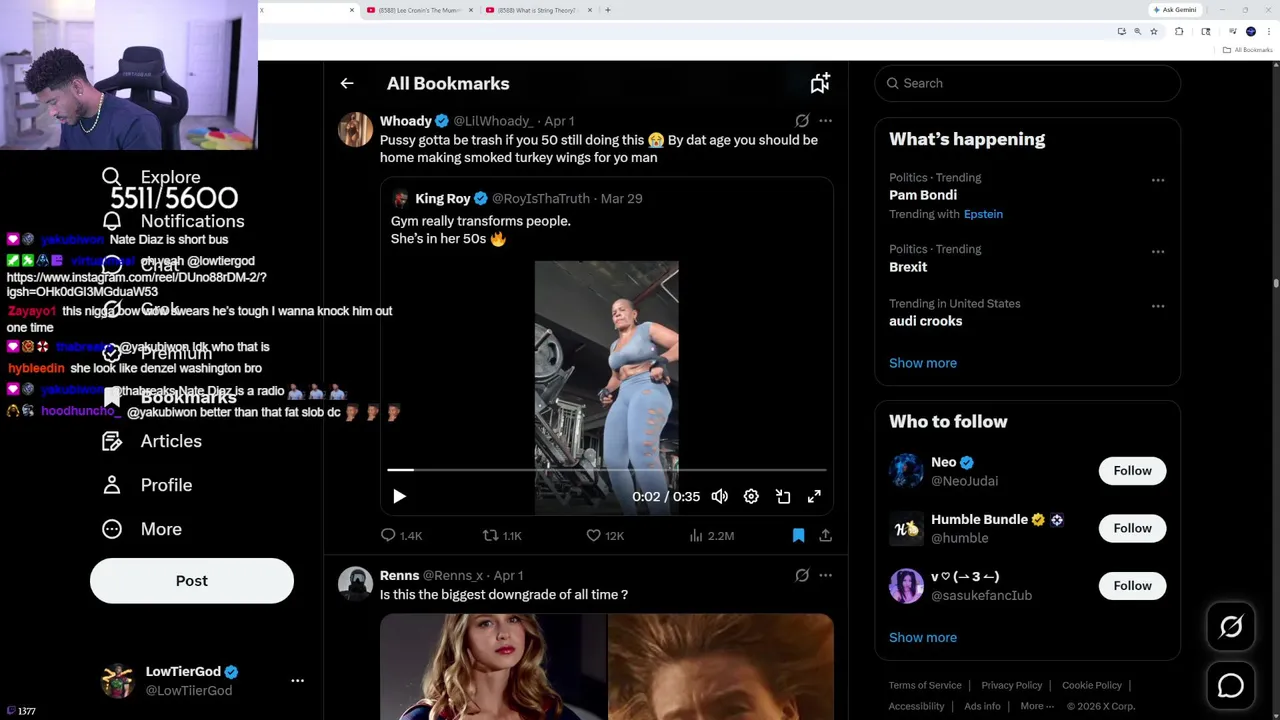This screenshot has height=720, width=1280.
Task: Expand options for Pam Bondi trend
Action: click(x=1157, y=180)
